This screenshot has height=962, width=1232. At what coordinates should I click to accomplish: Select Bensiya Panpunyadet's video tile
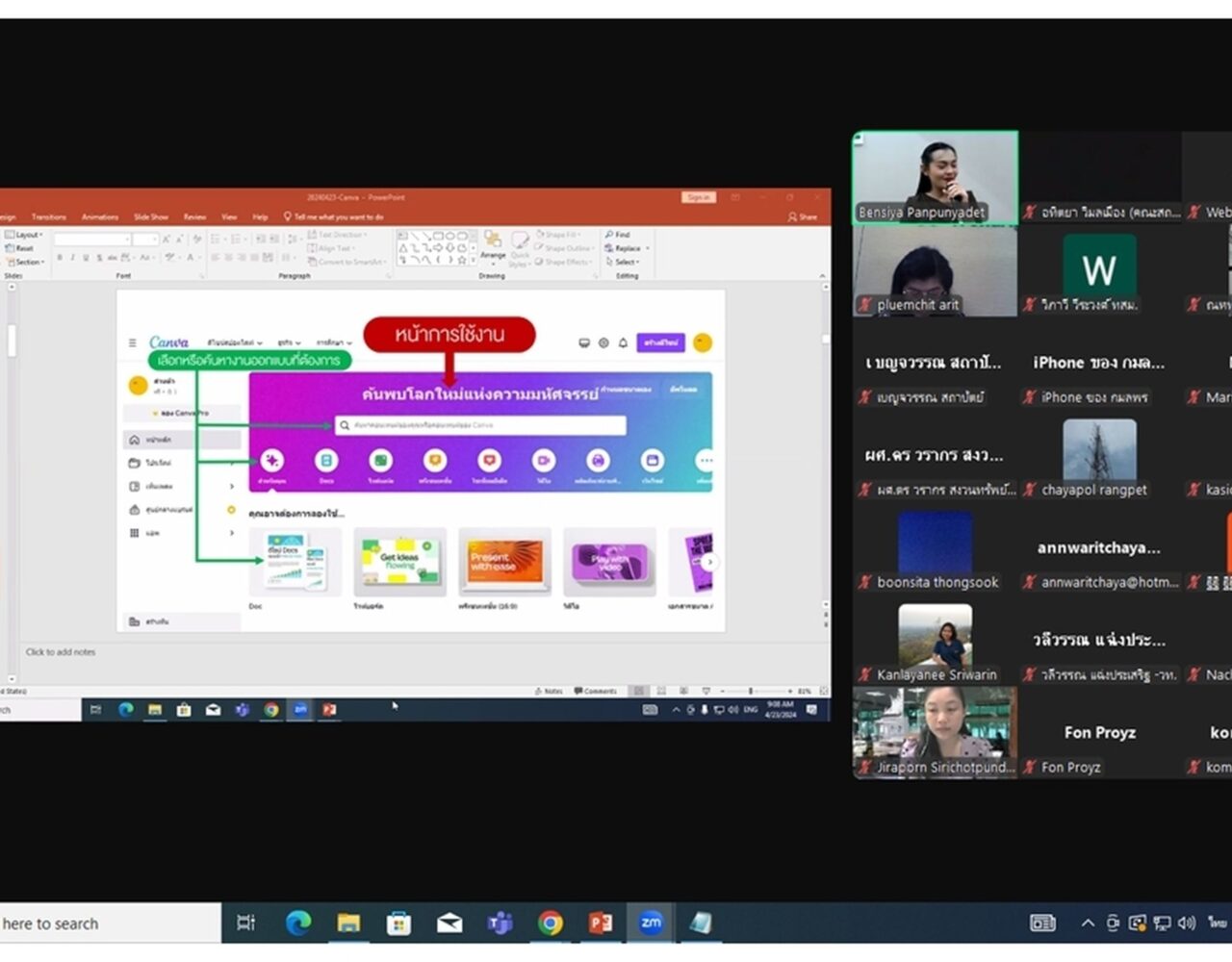pyautogui.click(x=935, y=178)
